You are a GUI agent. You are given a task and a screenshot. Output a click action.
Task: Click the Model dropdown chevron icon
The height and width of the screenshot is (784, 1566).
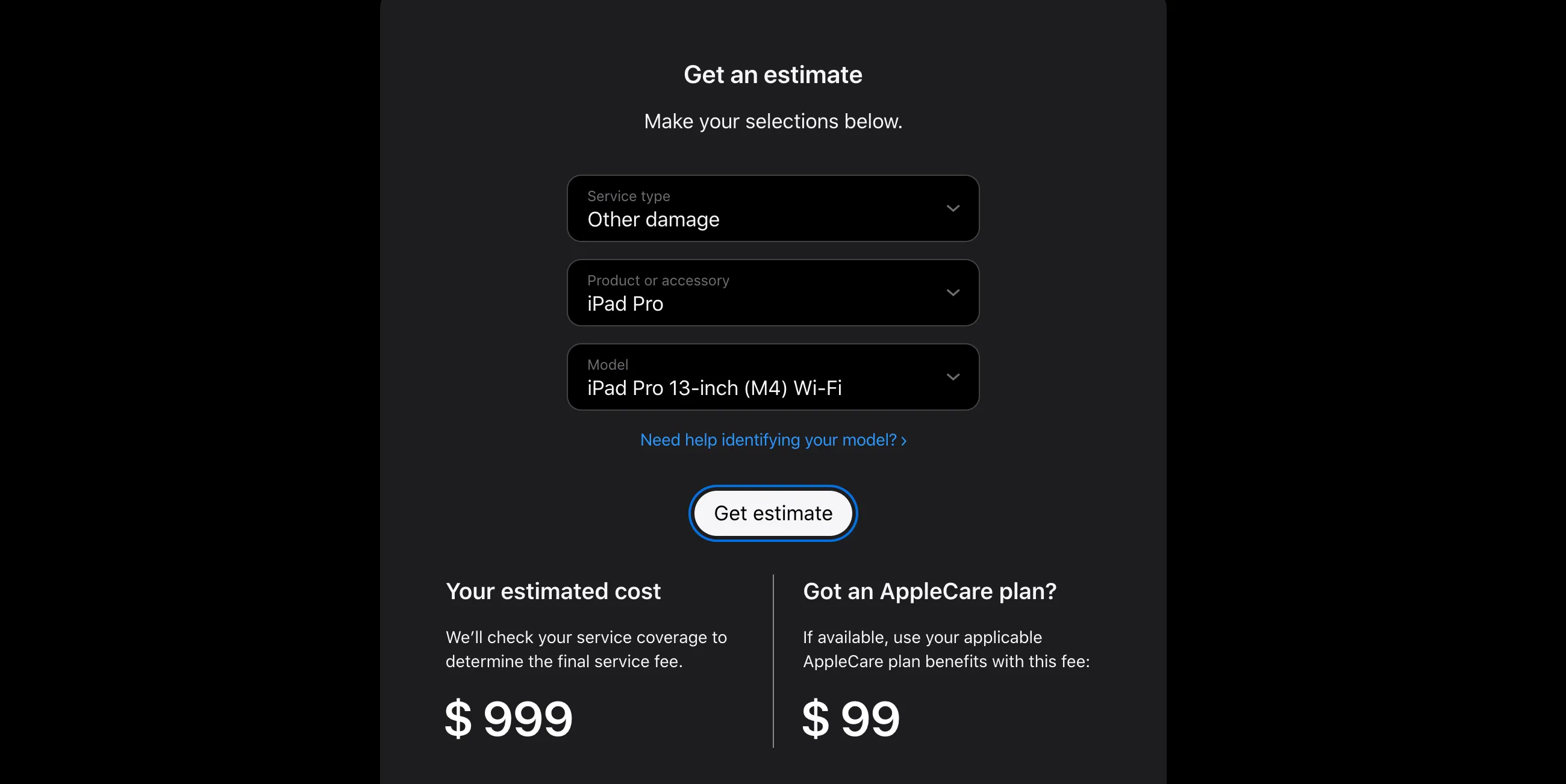953,377
